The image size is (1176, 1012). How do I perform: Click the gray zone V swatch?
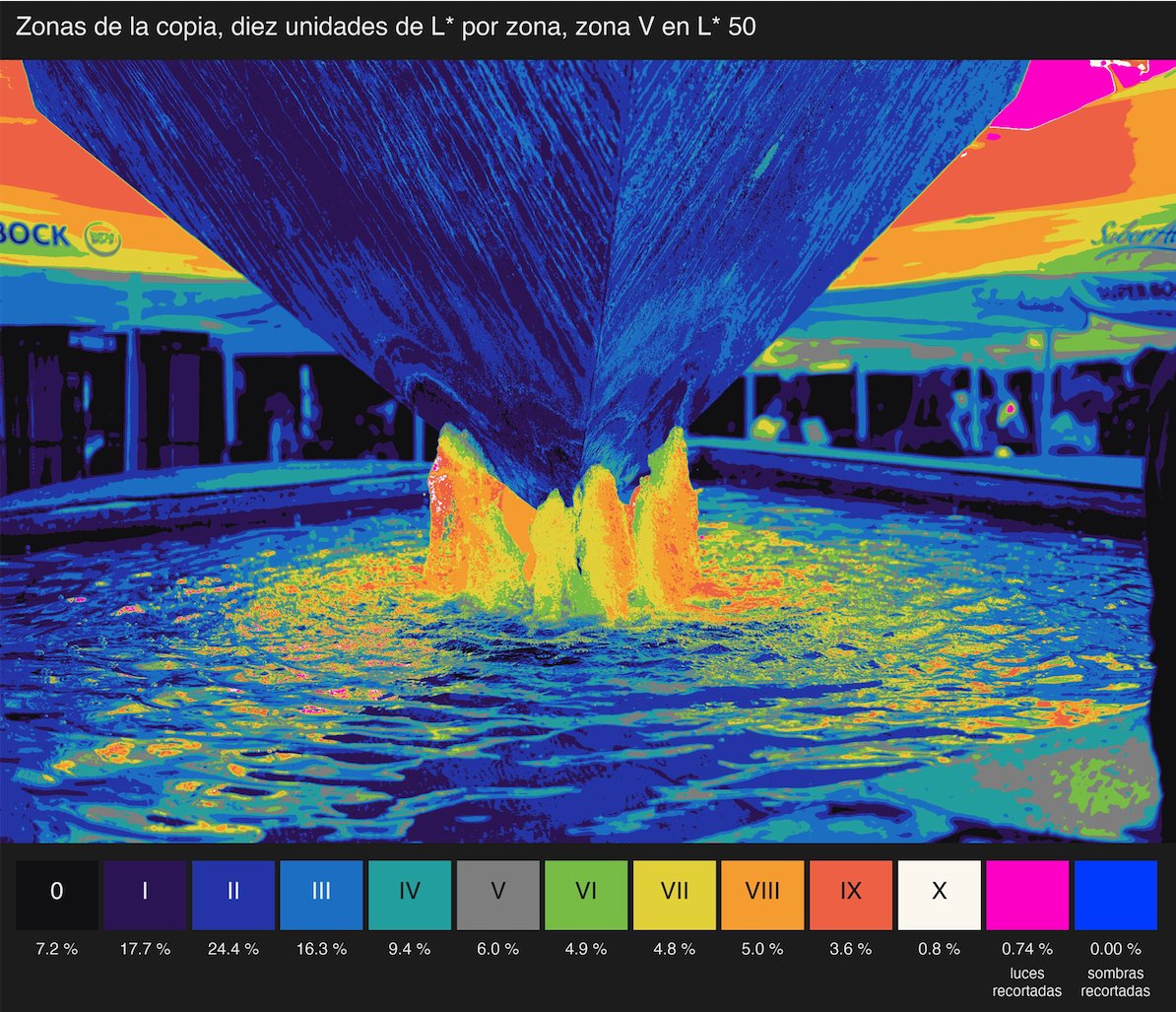498,895
